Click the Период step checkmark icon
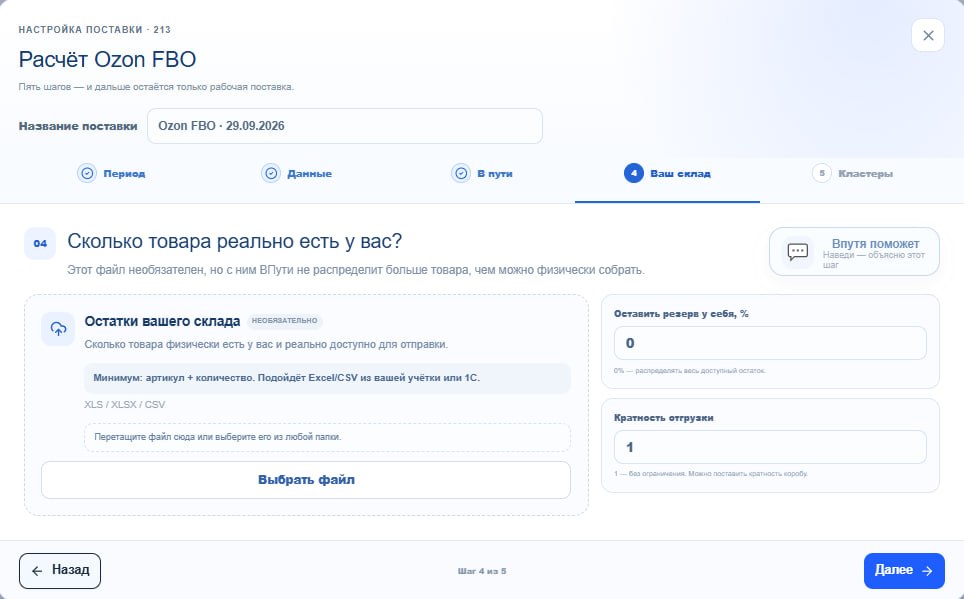This screenshot has width=964, height=599. [87, 173]
